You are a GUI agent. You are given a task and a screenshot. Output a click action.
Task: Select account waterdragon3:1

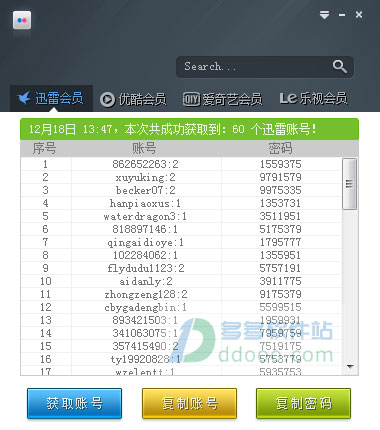(x=145, y=216)
